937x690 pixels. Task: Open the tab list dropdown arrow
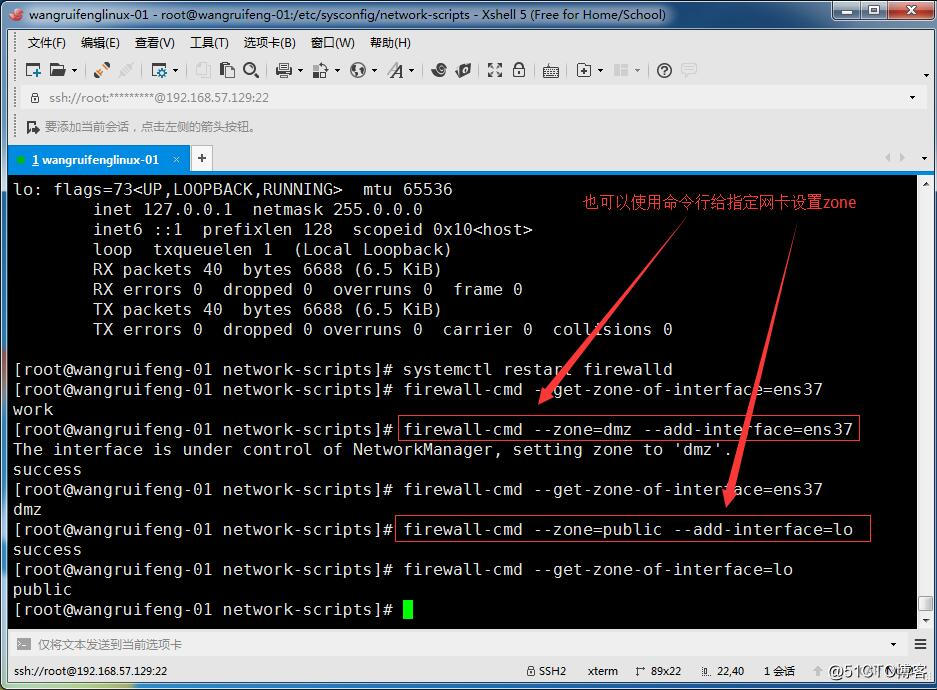pyautogui.click(x=924, y=158)
